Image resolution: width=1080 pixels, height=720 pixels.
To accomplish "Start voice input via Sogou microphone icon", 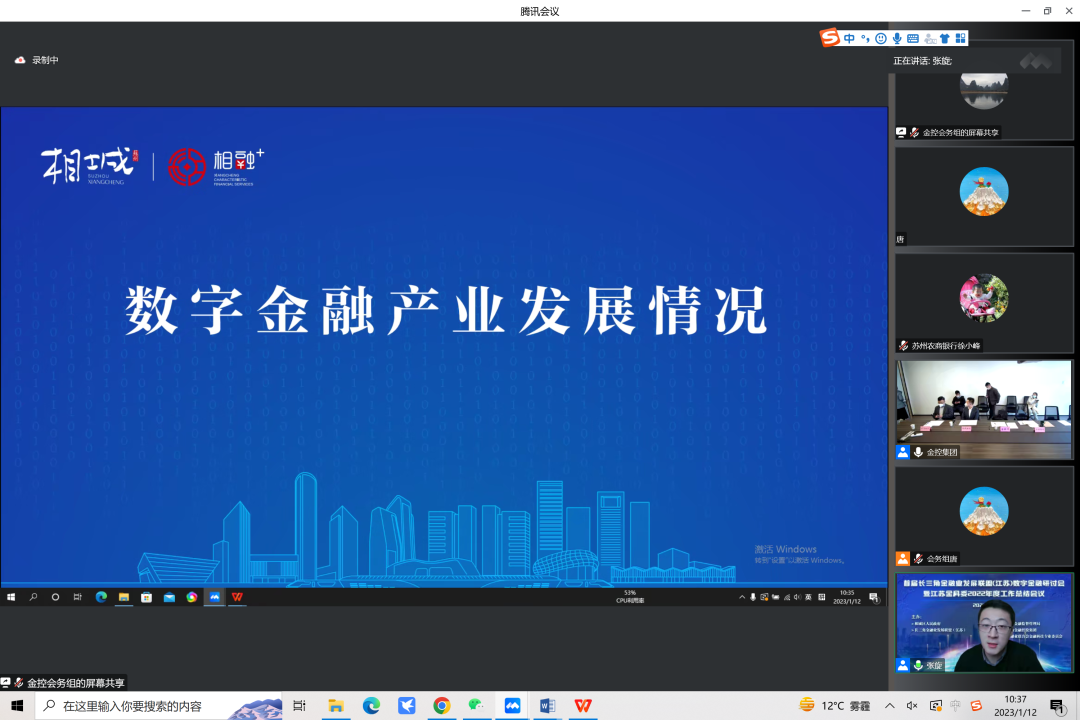I will (x=897, y=39).
